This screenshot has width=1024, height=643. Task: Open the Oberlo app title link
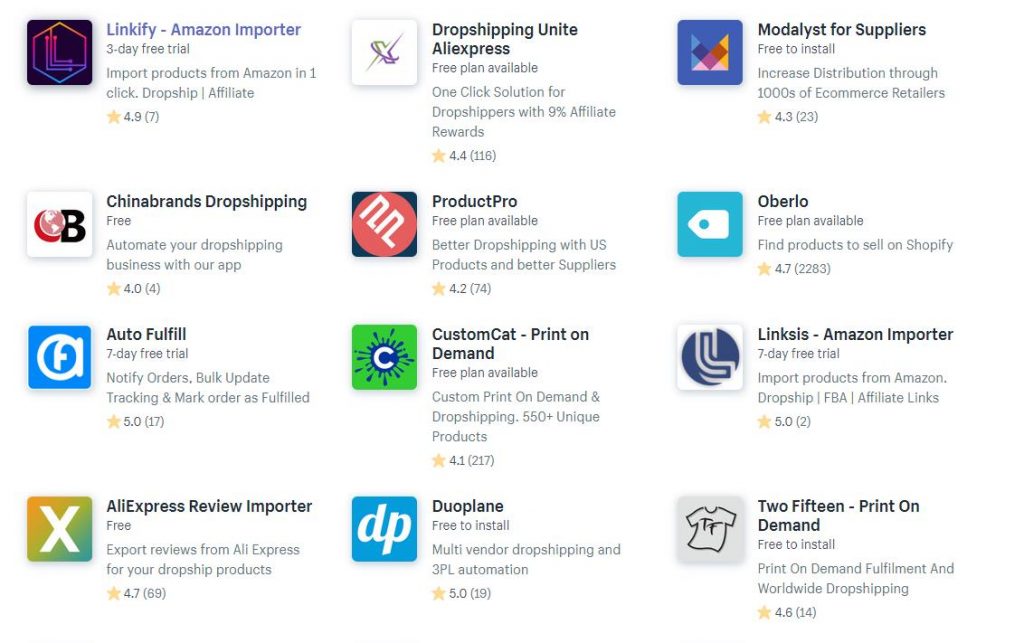(783, 202)
